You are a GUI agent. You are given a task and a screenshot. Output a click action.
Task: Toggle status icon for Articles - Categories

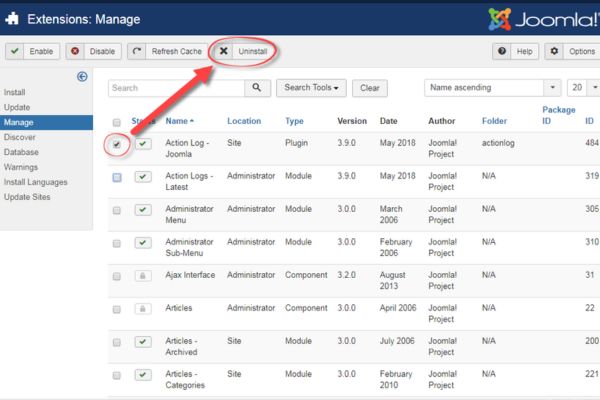143,375
